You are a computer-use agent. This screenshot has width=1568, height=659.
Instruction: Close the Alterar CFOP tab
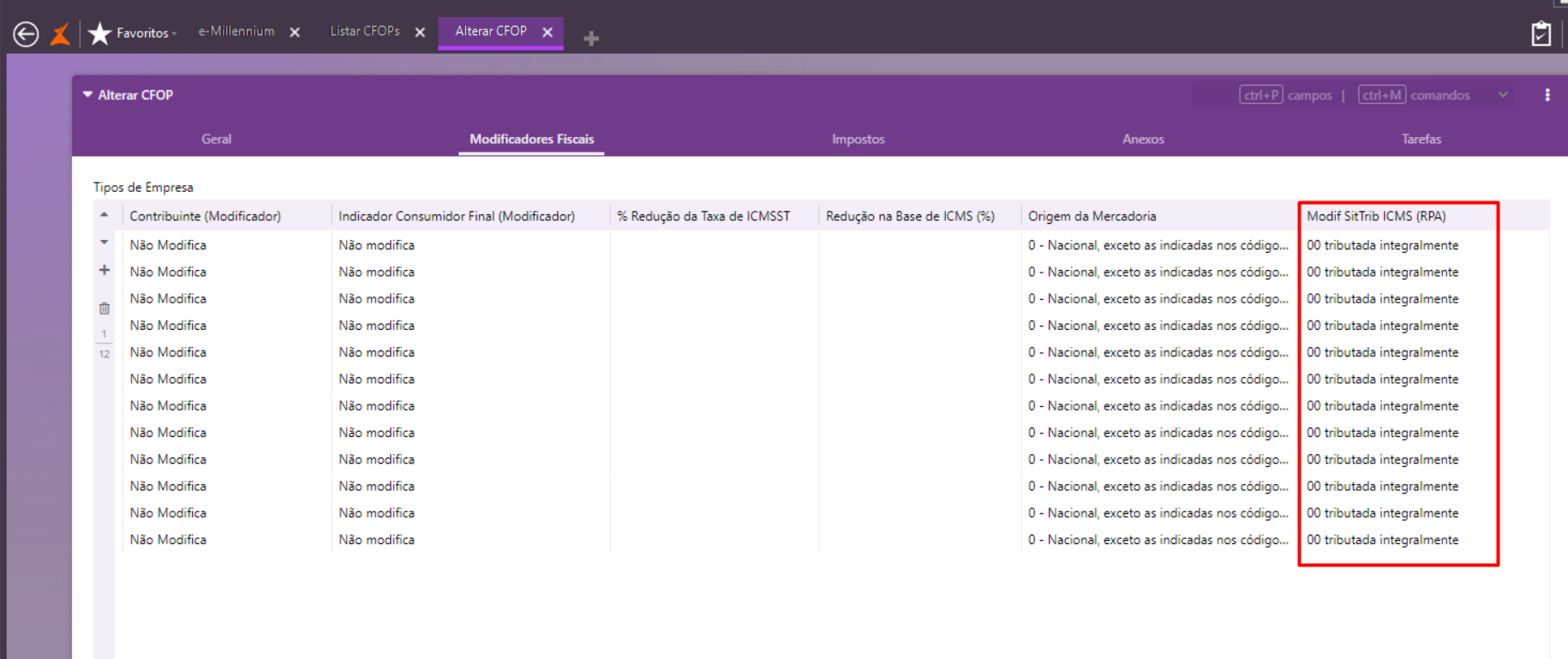click(548, 33)
